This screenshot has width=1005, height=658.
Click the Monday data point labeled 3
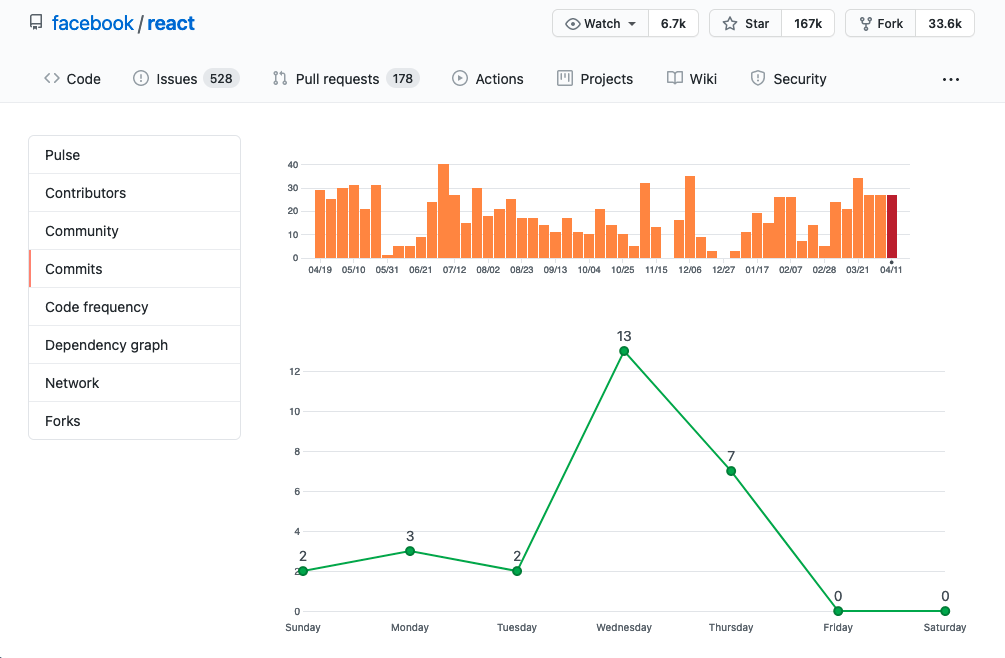click(410, 551)
